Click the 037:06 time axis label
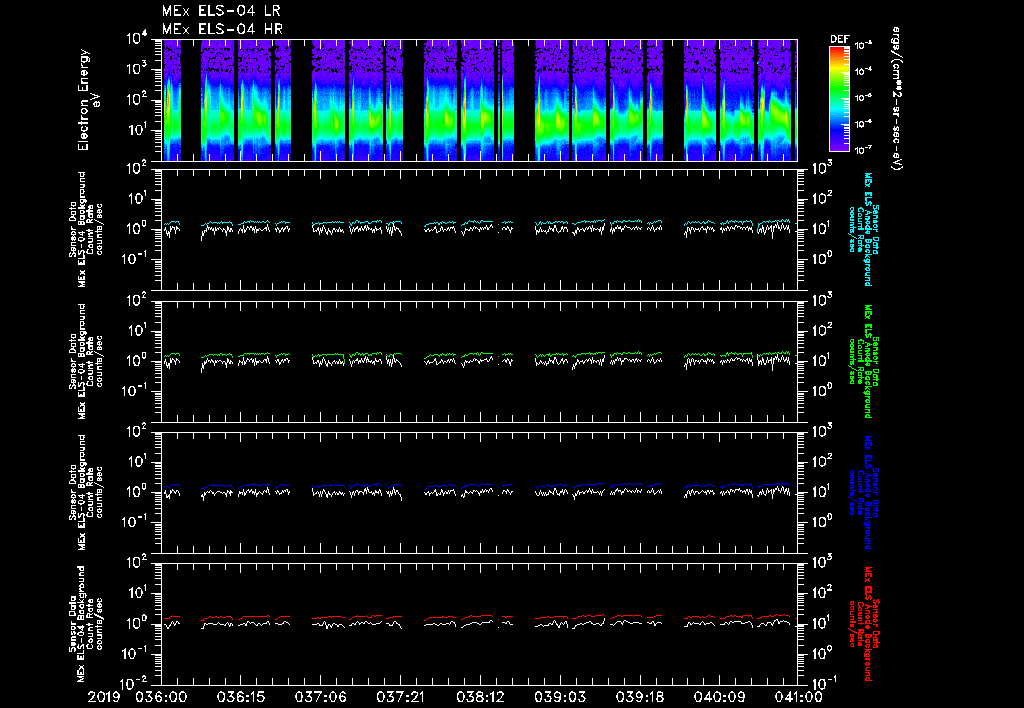This screenshot has width=1024, height=708. coord(321,698)
